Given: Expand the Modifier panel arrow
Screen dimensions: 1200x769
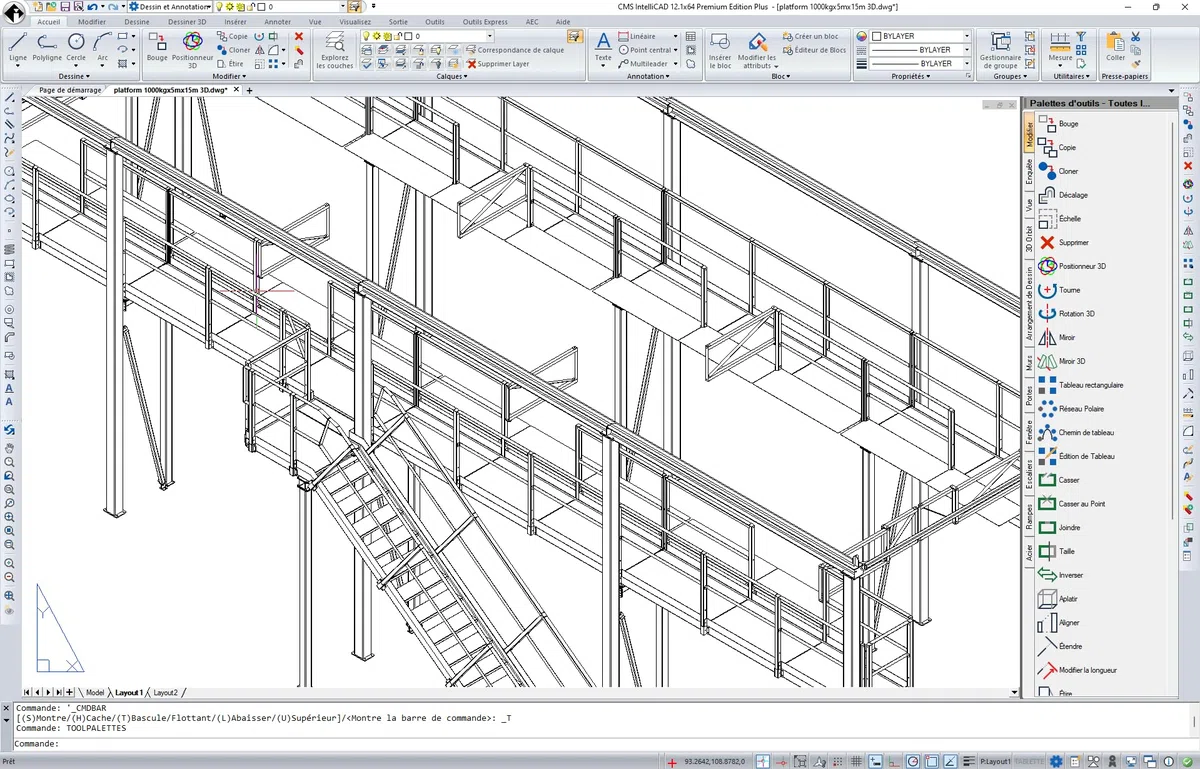Looking at the screenshot, I should click(230, 76).
